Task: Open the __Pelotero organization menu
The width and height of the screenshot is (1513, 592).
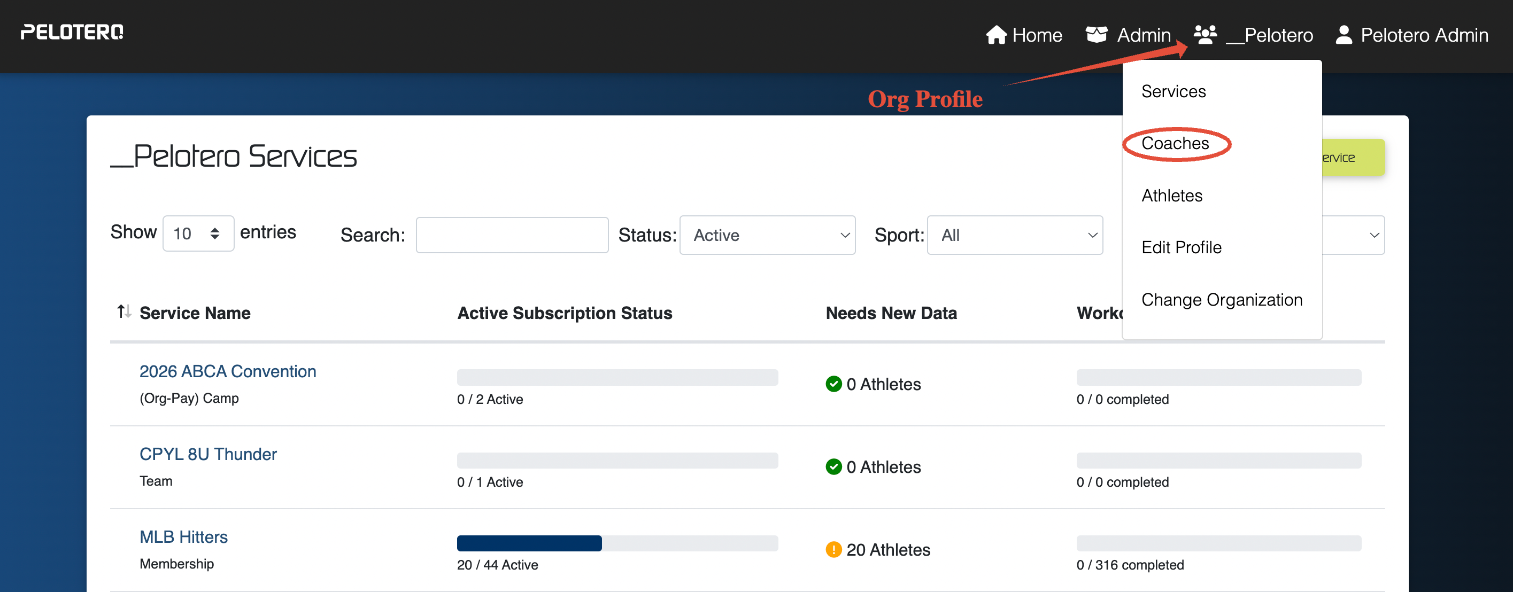Action: point(1253,35)
